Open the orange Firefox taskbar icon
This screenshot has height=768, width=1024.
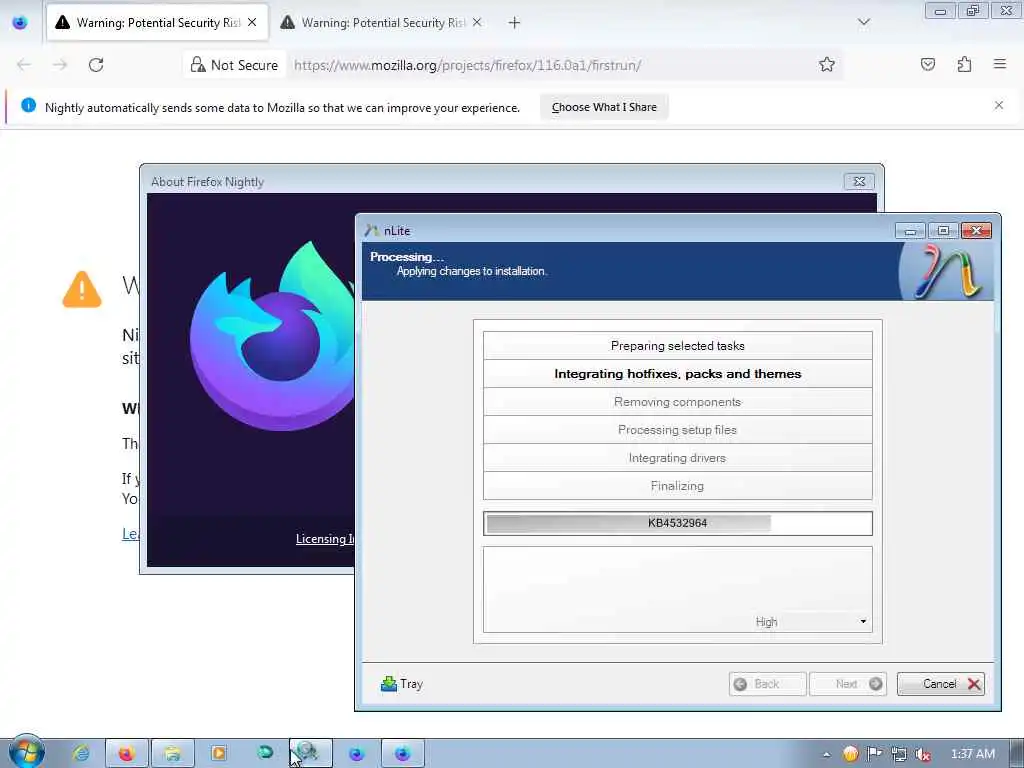pos(126,754)
